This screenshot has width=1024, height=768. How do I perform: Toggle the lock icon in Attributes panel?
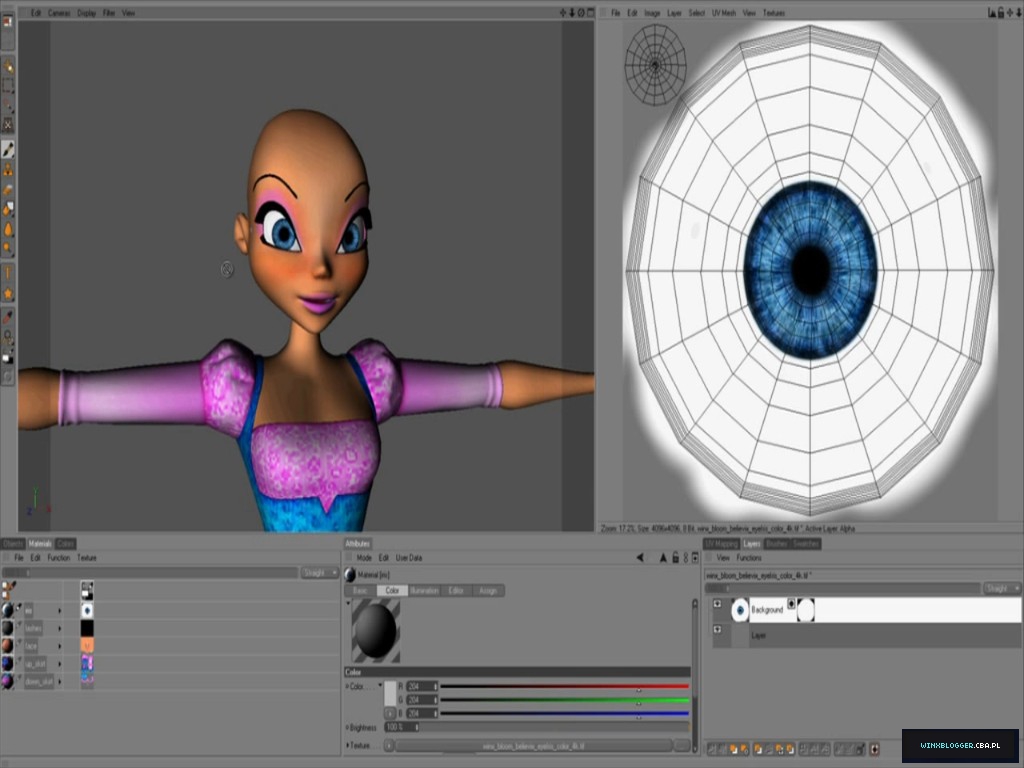[675, 558]
